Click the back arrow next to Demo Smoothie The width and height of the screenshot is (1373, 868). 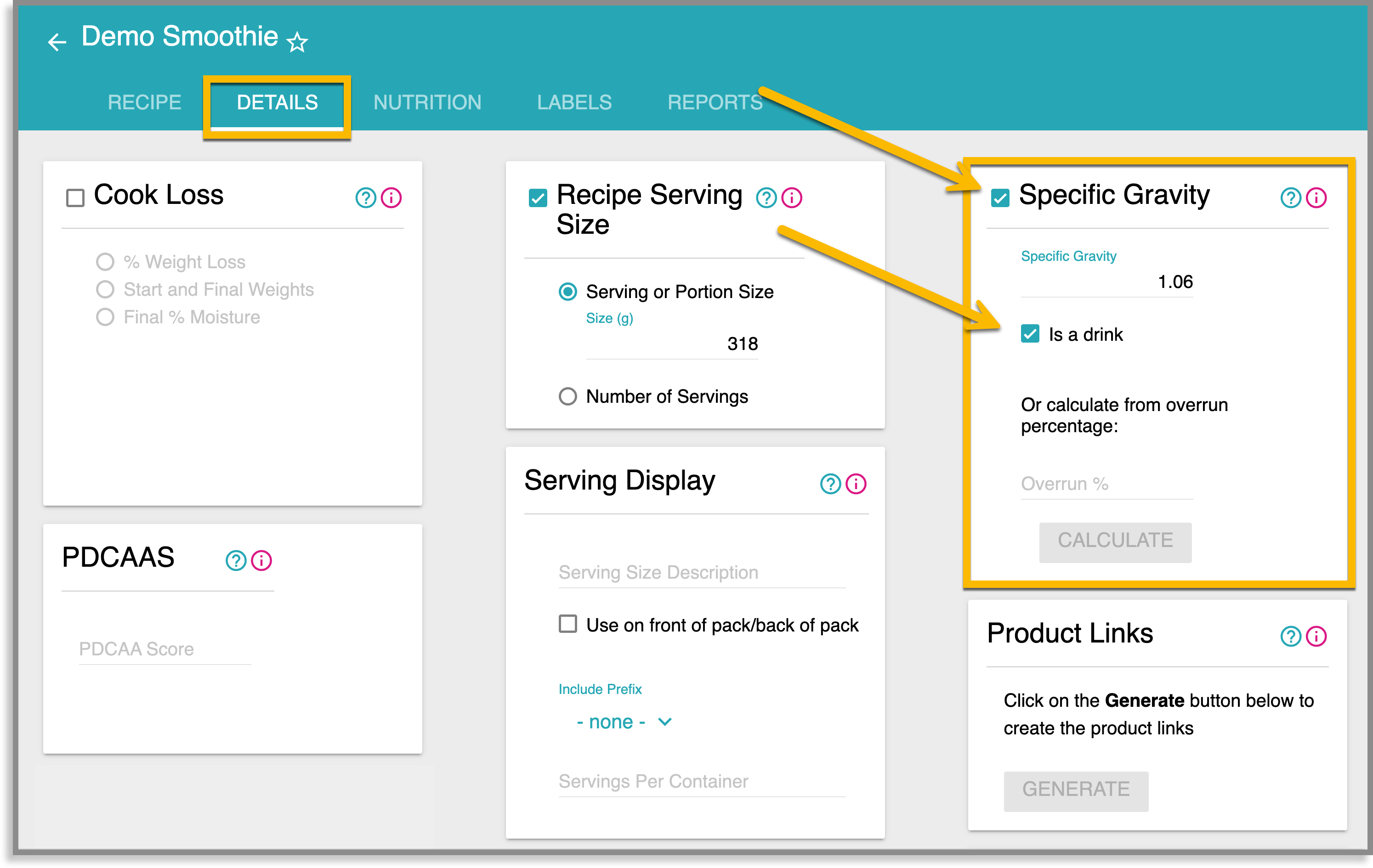coord(57,42)
